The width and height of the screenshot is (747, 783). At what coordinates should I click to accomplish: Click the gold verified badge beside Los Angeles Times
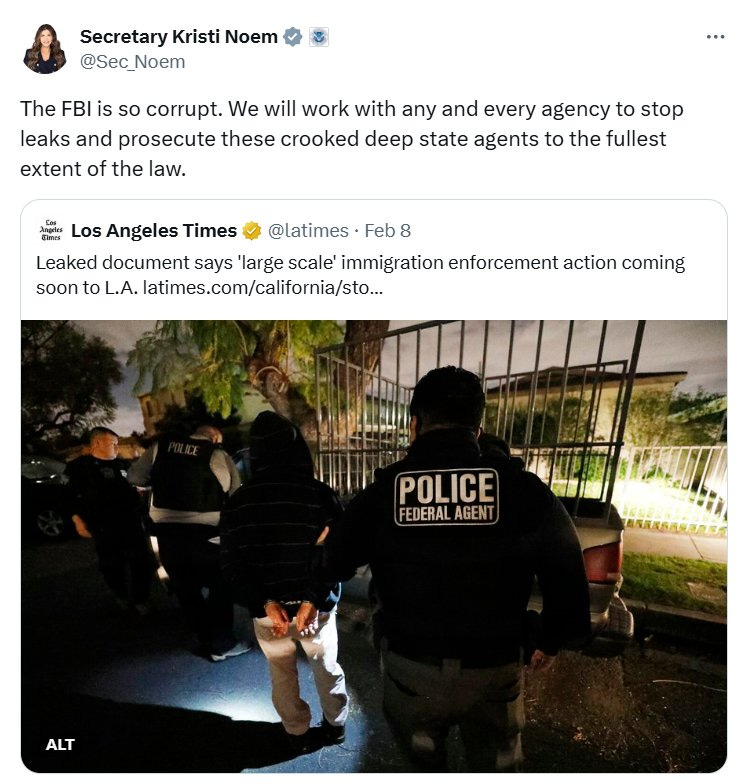(x=252, y=231)
